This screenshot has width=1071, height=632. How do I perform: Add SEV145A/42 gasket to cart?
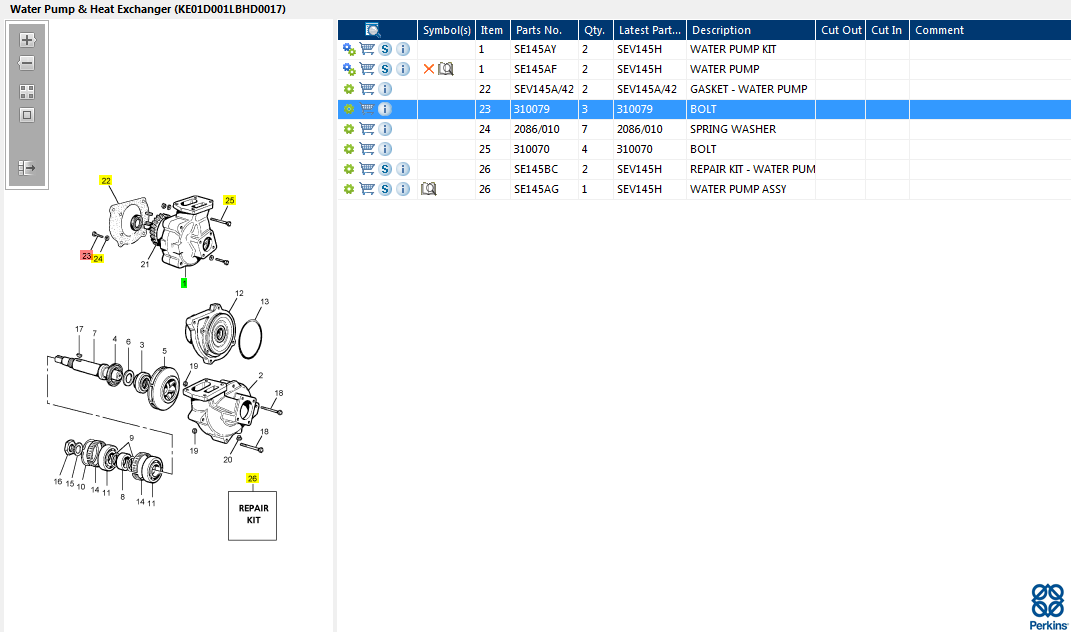[367, 89]
